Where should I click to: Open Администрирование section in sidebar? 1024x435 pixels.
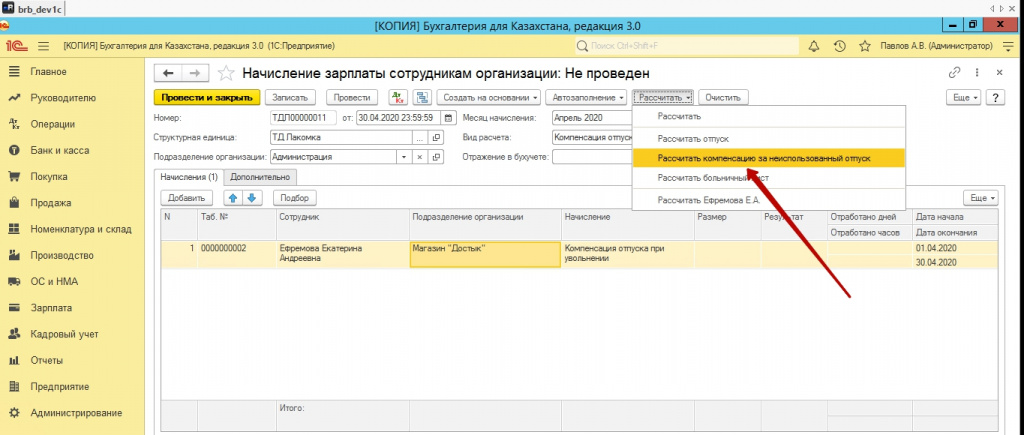click(x=76, y=413)
